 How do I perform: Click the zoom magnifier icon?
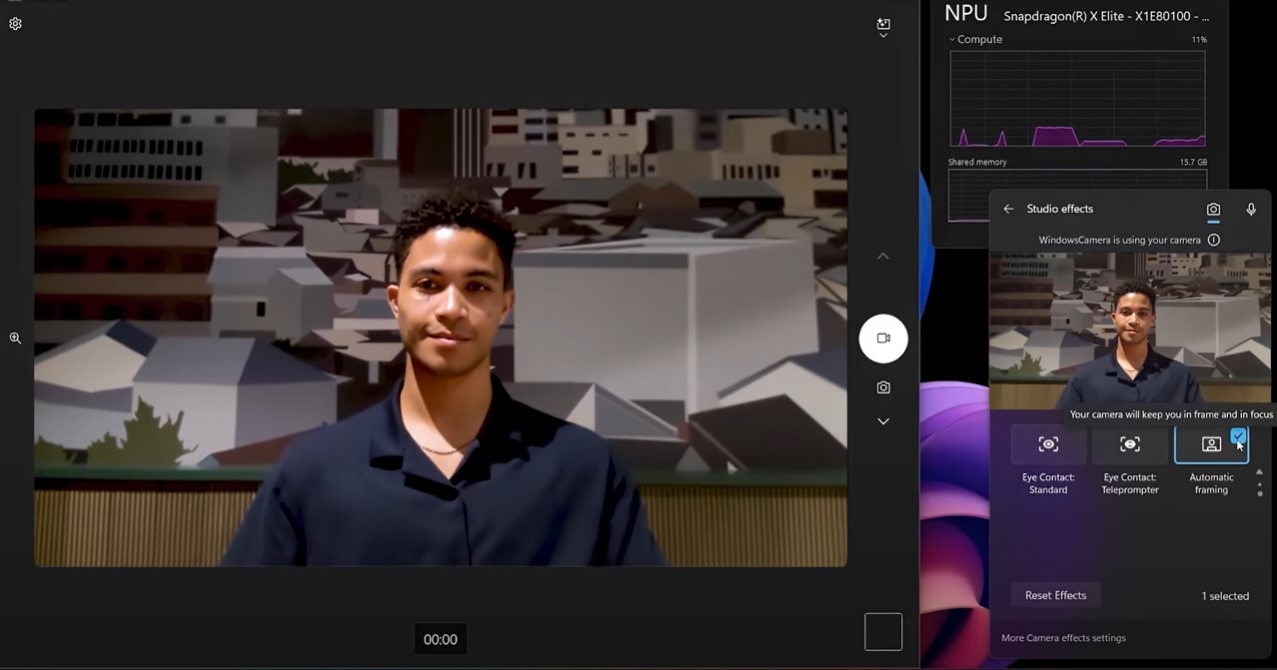[x=15, y=338]
